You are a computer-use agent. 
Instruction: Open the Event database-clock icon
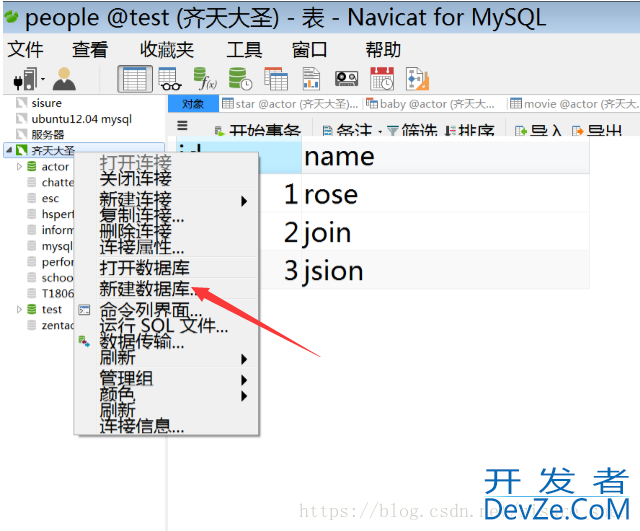pyautogui.click(x=240, y=79)
